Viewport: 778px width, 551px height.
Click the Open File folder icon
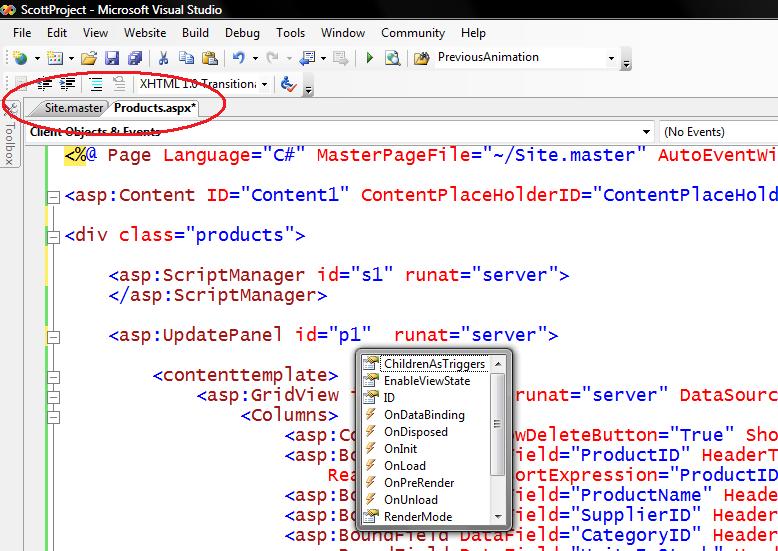pos(89,58)
